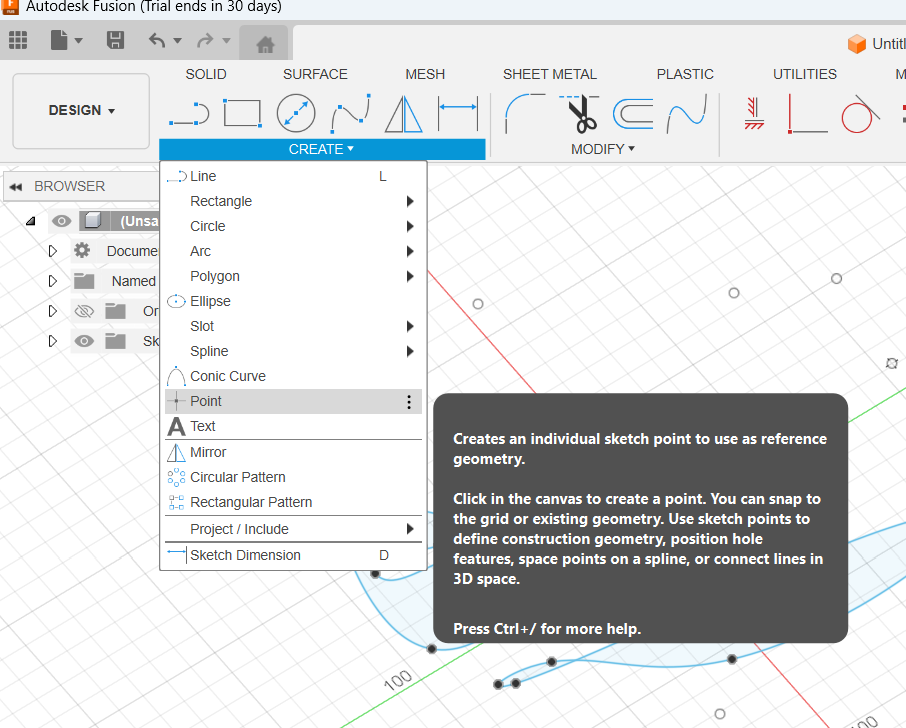This screenshot has width=906, height=728.
Task: Select the Rectangle tool in toolbar
Action: 243,113
